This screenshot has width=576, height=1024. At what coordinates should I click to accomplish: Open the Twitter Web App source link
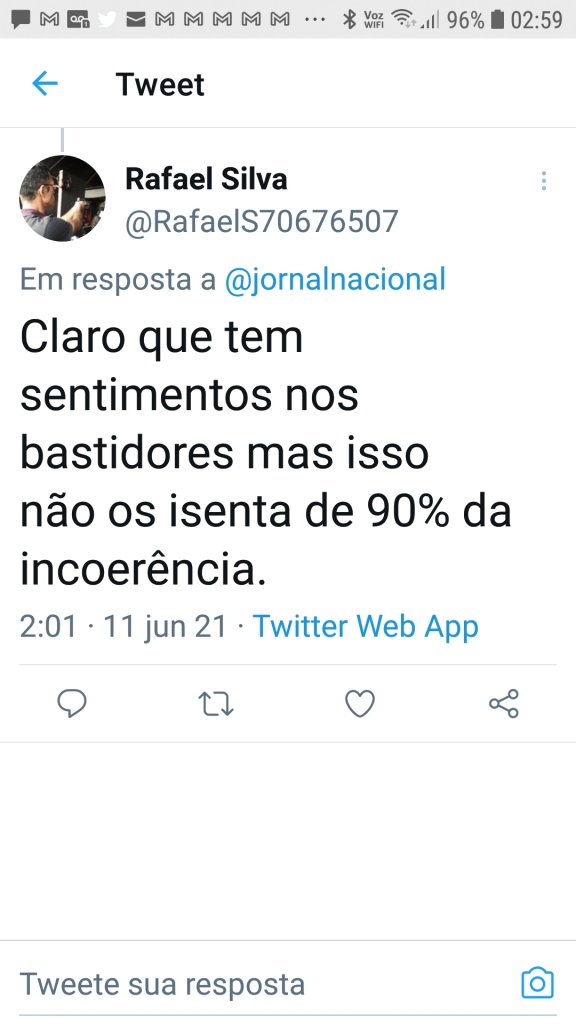[x=366, y=626]
